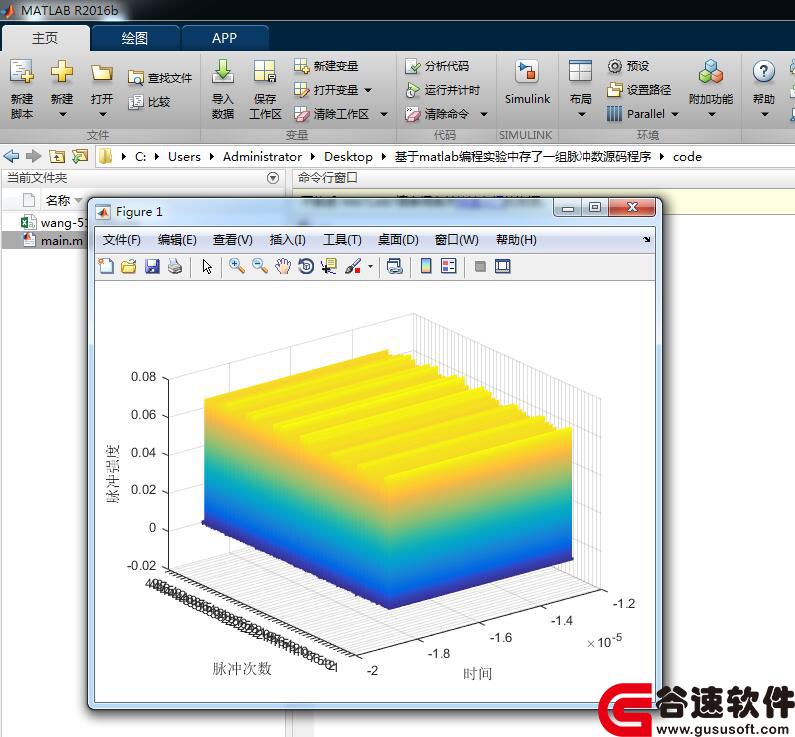Open Simulink from the ribbon
Image resolution: width=795 pixels, height=737 pixels.
tap(527, 81)
